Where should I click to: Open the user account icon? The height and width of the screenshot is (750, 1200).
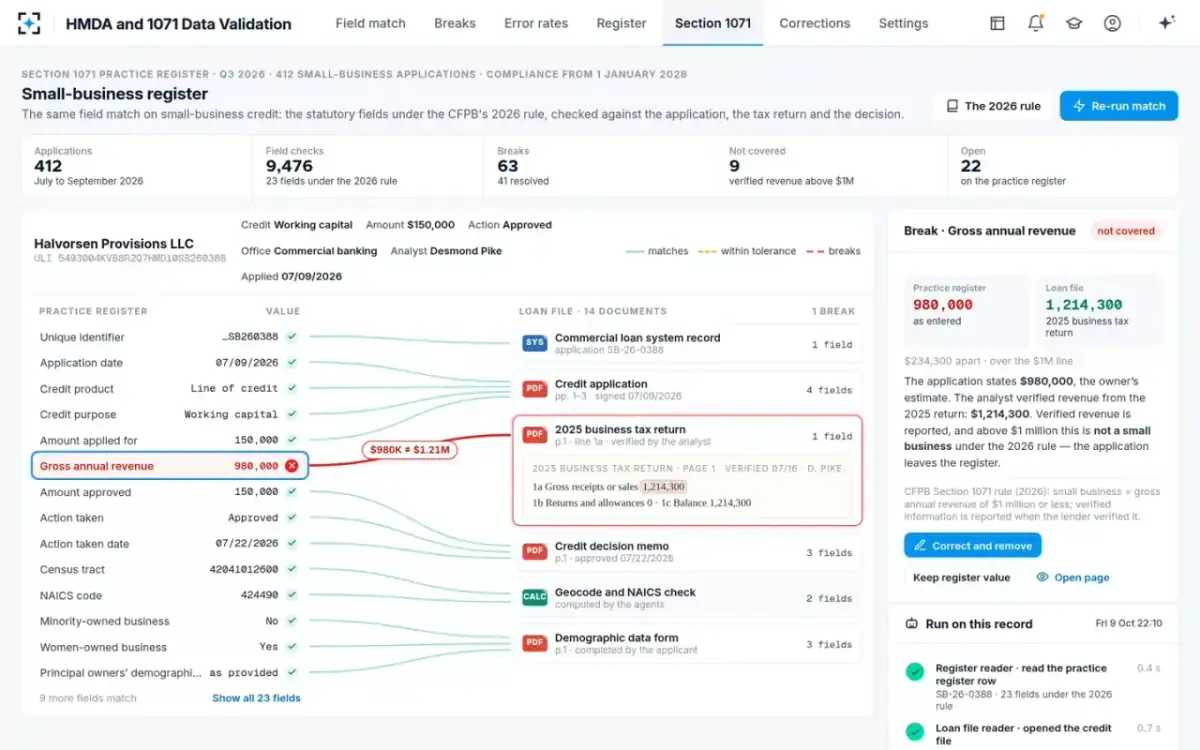(x=1112, y=23)
